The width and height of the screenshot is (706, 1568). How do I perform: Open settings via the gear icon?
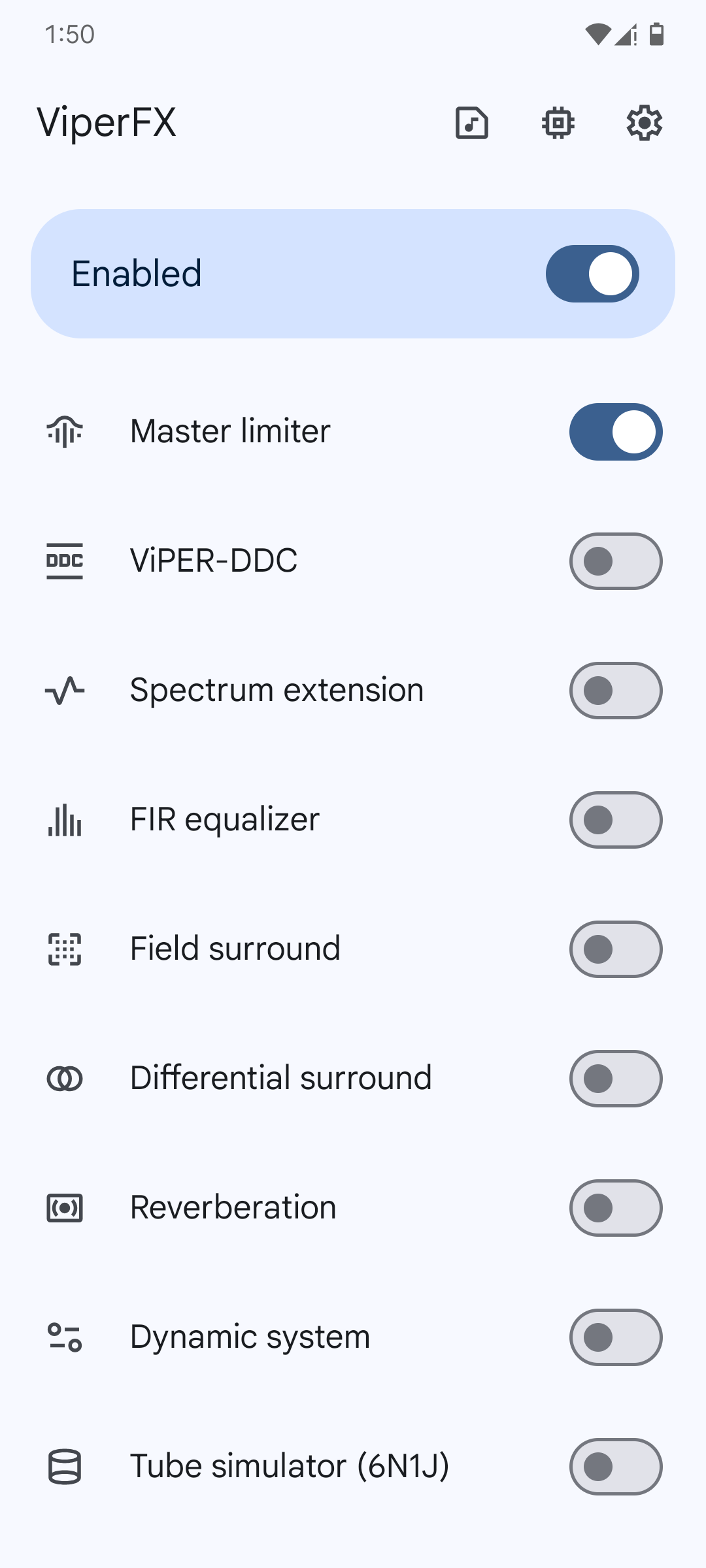(x=645, y=123)
